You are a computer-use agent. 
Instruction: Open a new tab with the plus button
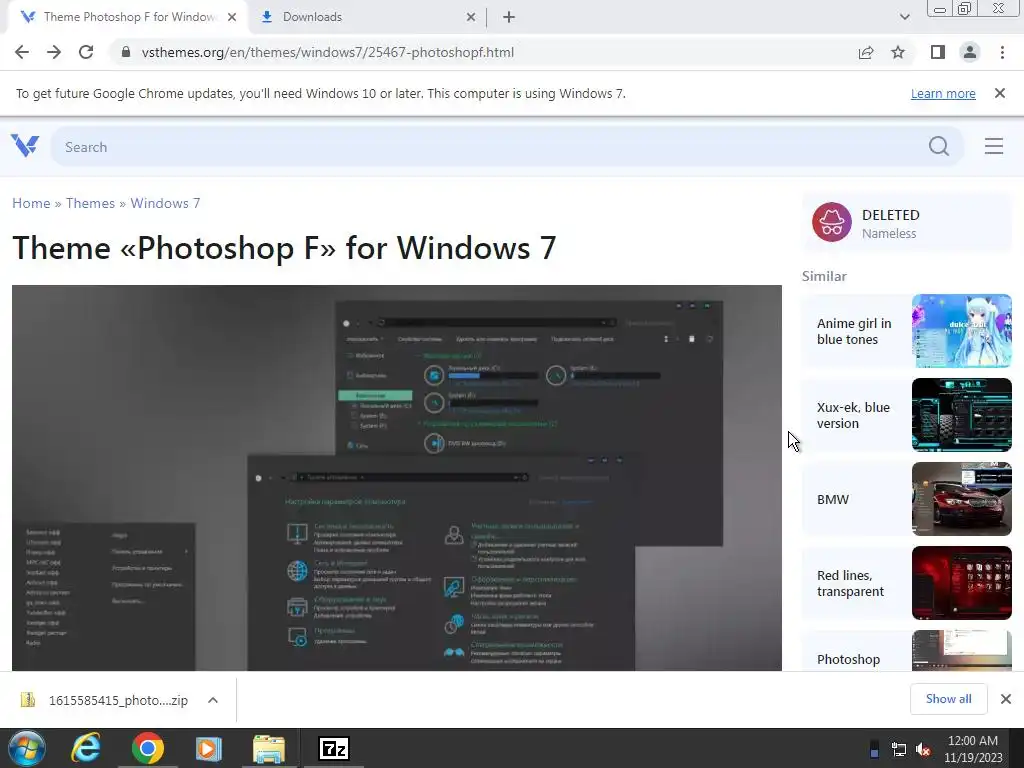point(509,17)
